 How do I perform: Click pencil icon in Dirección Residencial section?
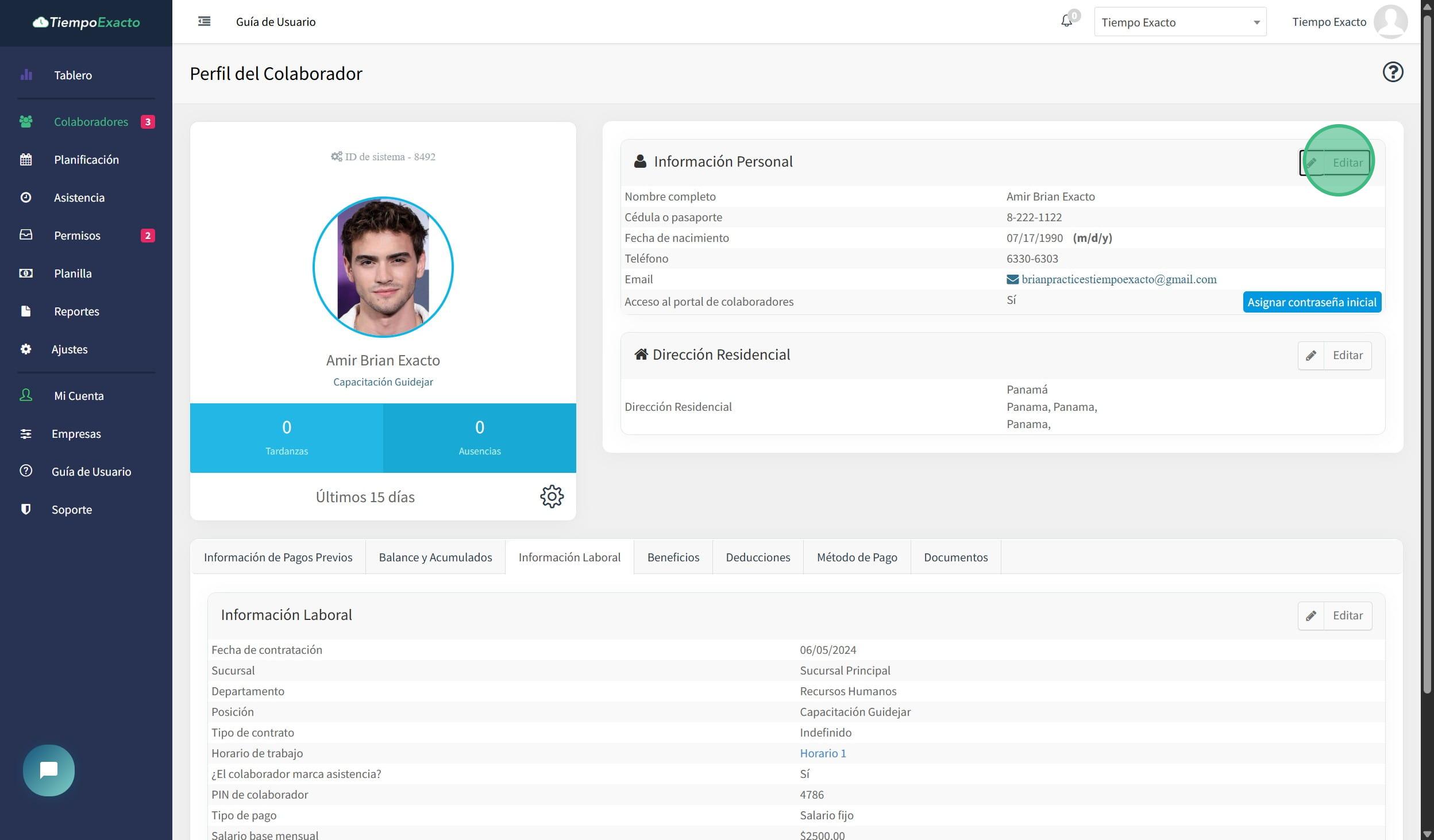click(x=1311, y=356)
